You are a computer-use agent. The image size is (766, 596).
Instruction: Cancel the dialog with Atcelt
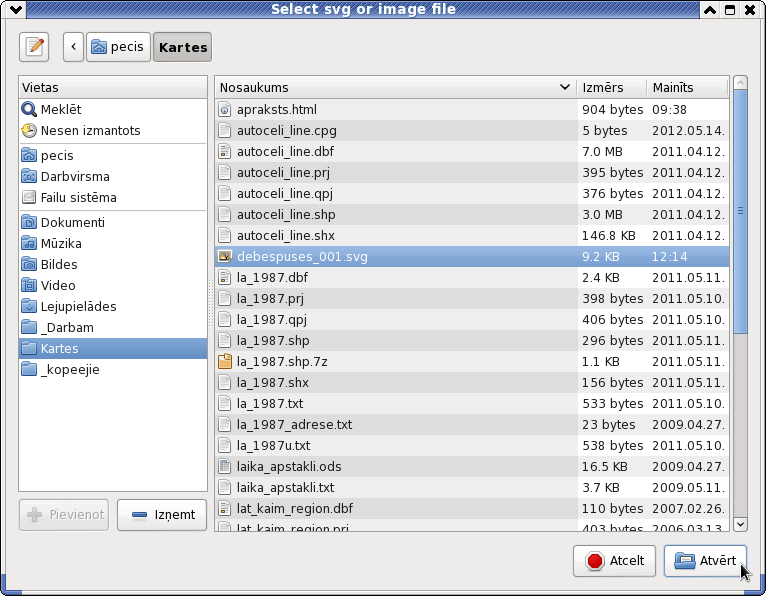[614, 561]
